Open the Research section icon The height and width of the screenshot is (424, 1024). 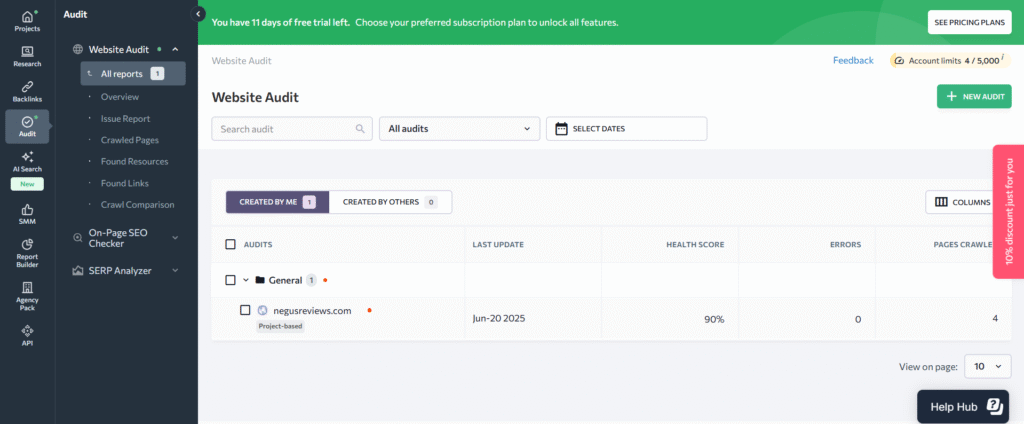(x=27, y=56)
